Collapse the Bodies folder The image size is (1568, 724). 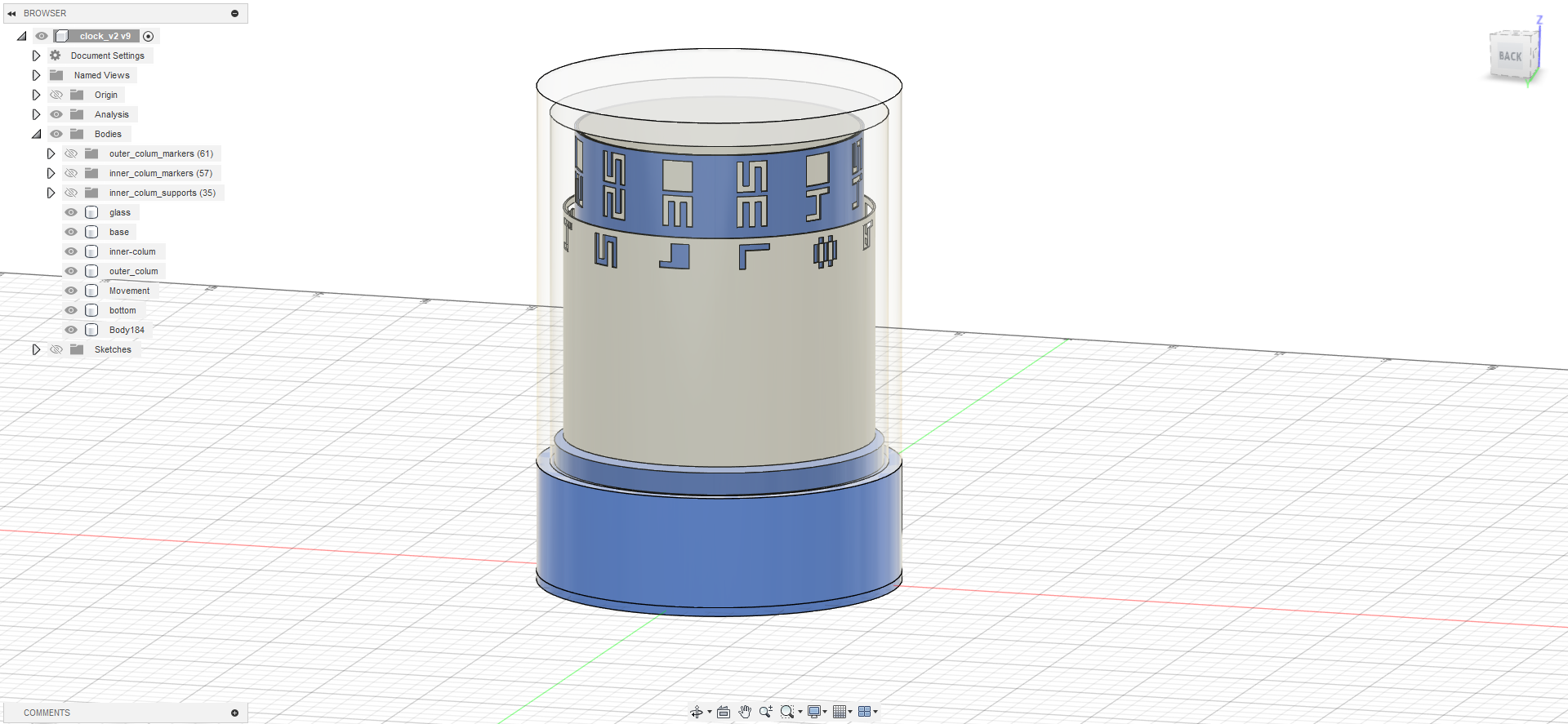point(37,134)
